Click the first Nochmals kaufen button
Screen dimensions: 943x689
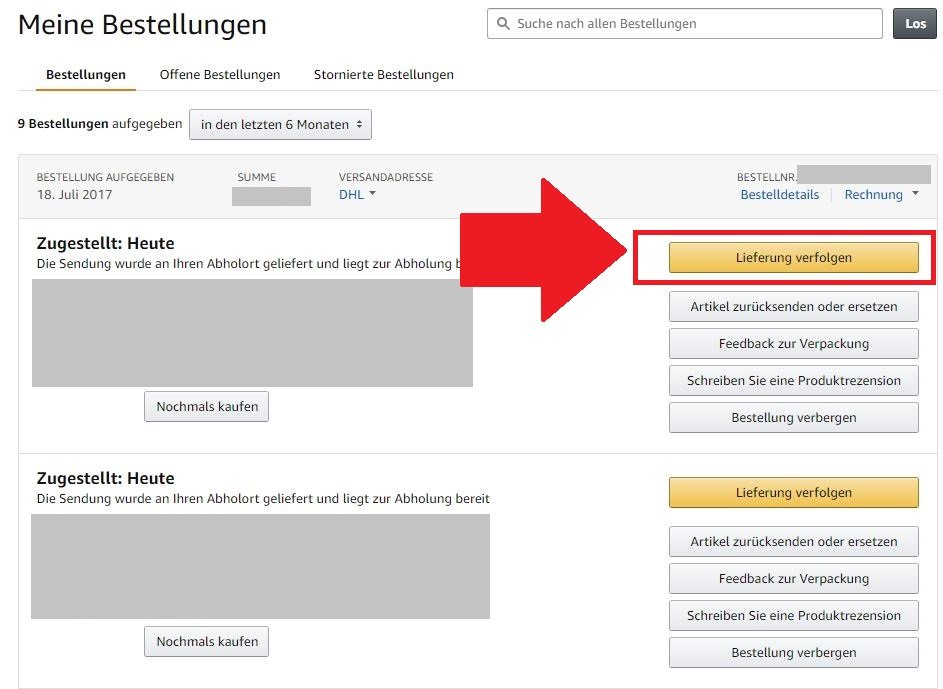pyautogui.click(x=206, y=406)
